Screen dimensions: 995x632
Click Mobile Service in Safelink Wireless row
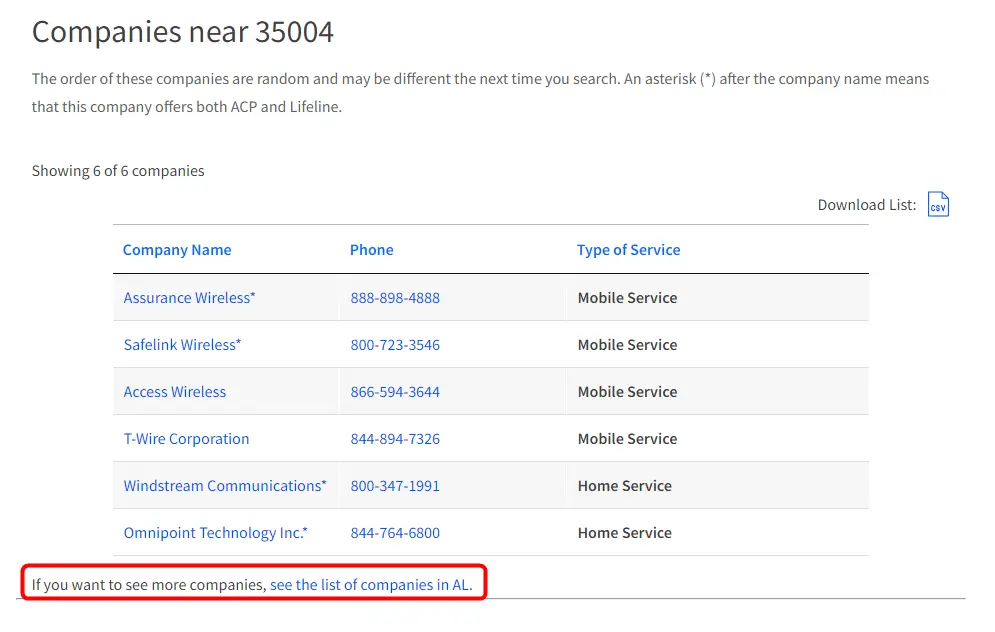628,345
